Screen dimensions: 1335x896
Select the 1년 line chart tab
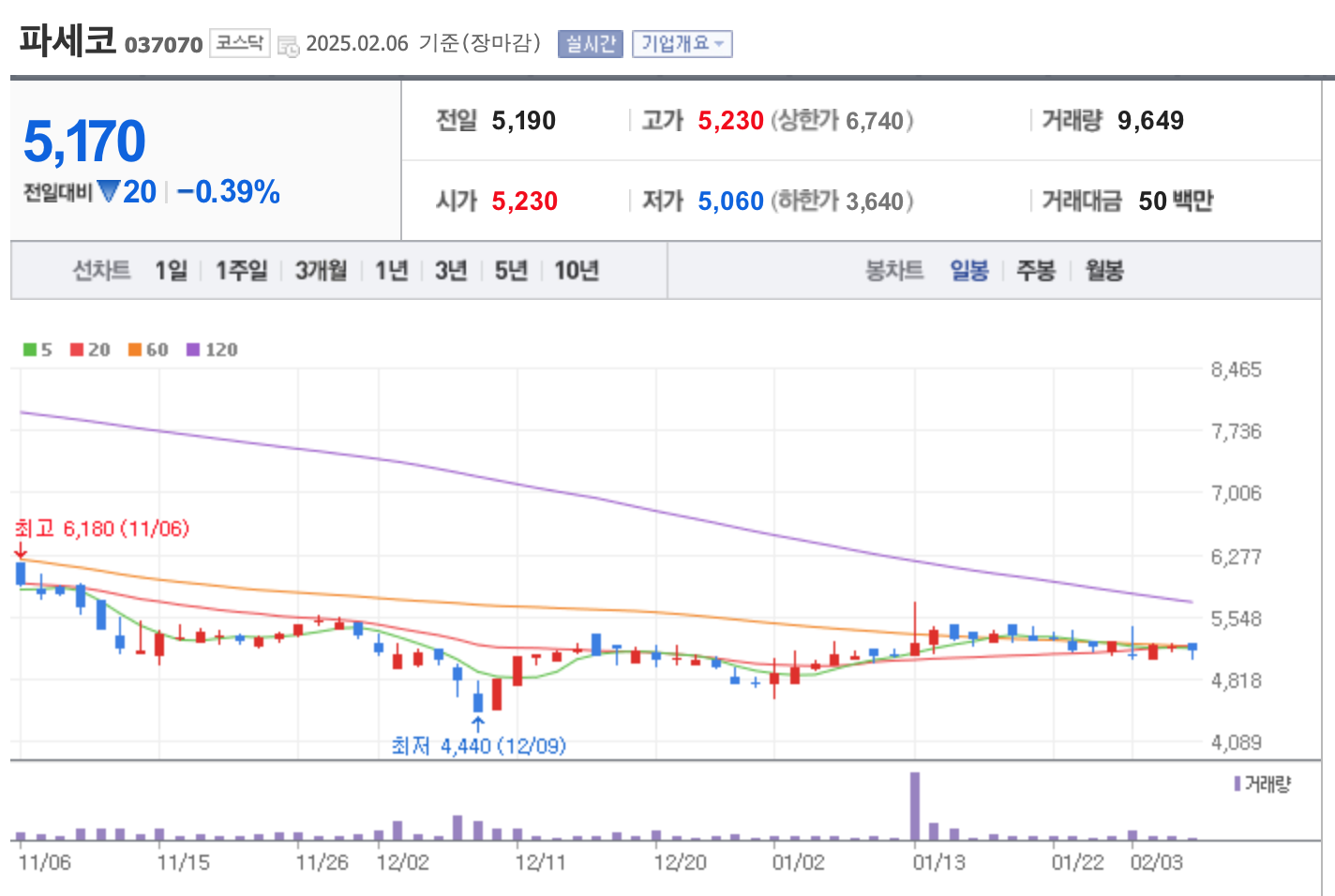(x=392, y=271)
